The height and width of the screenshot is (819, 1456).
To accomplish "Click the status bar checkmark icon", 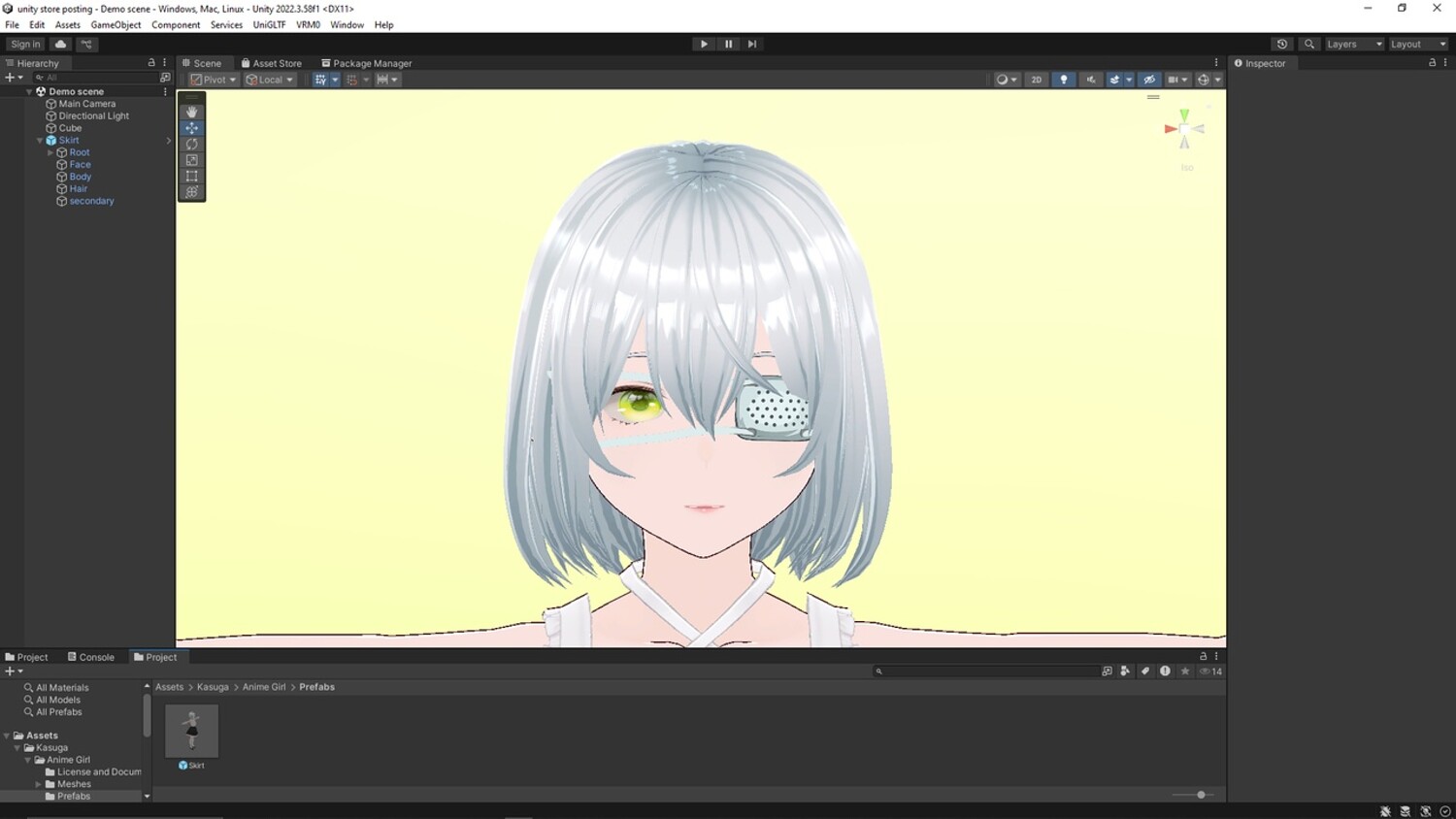I will [1445, 811].
